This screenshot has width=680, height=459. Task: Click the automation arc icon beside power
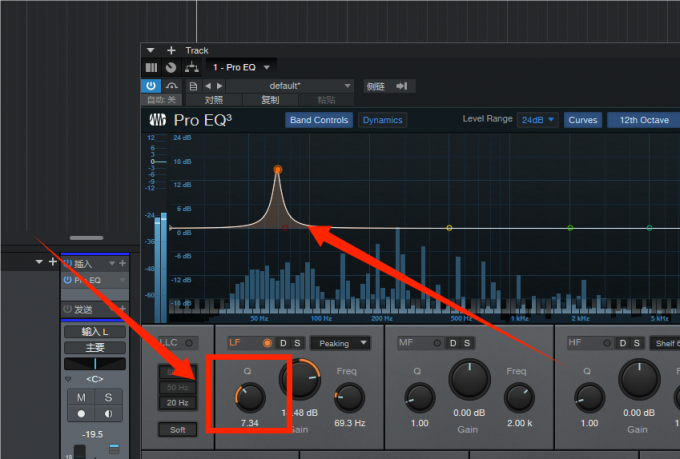point(172,86)
